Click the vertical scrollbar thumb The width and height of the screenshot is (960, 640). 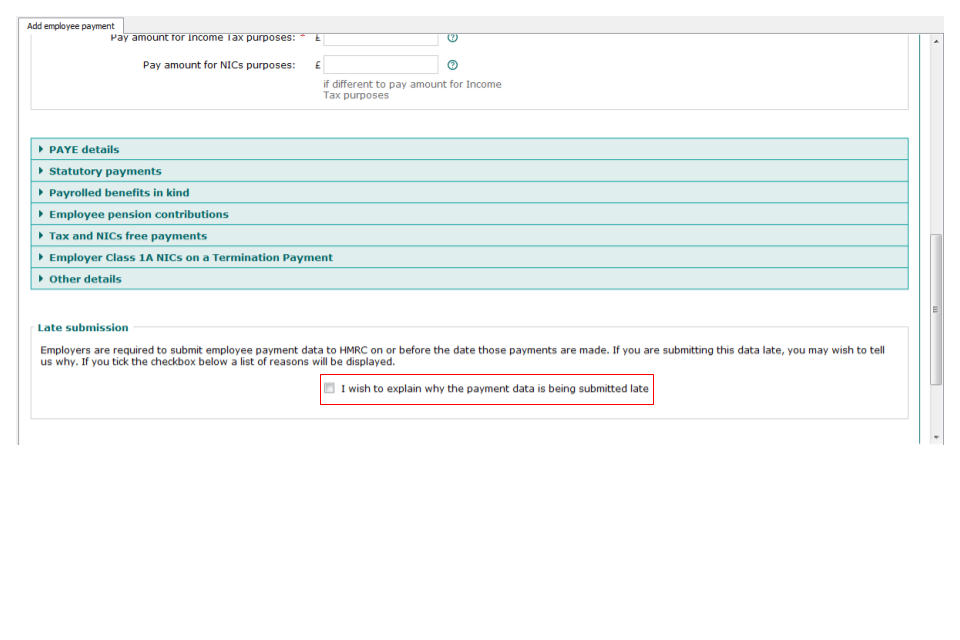coord(936,309)
